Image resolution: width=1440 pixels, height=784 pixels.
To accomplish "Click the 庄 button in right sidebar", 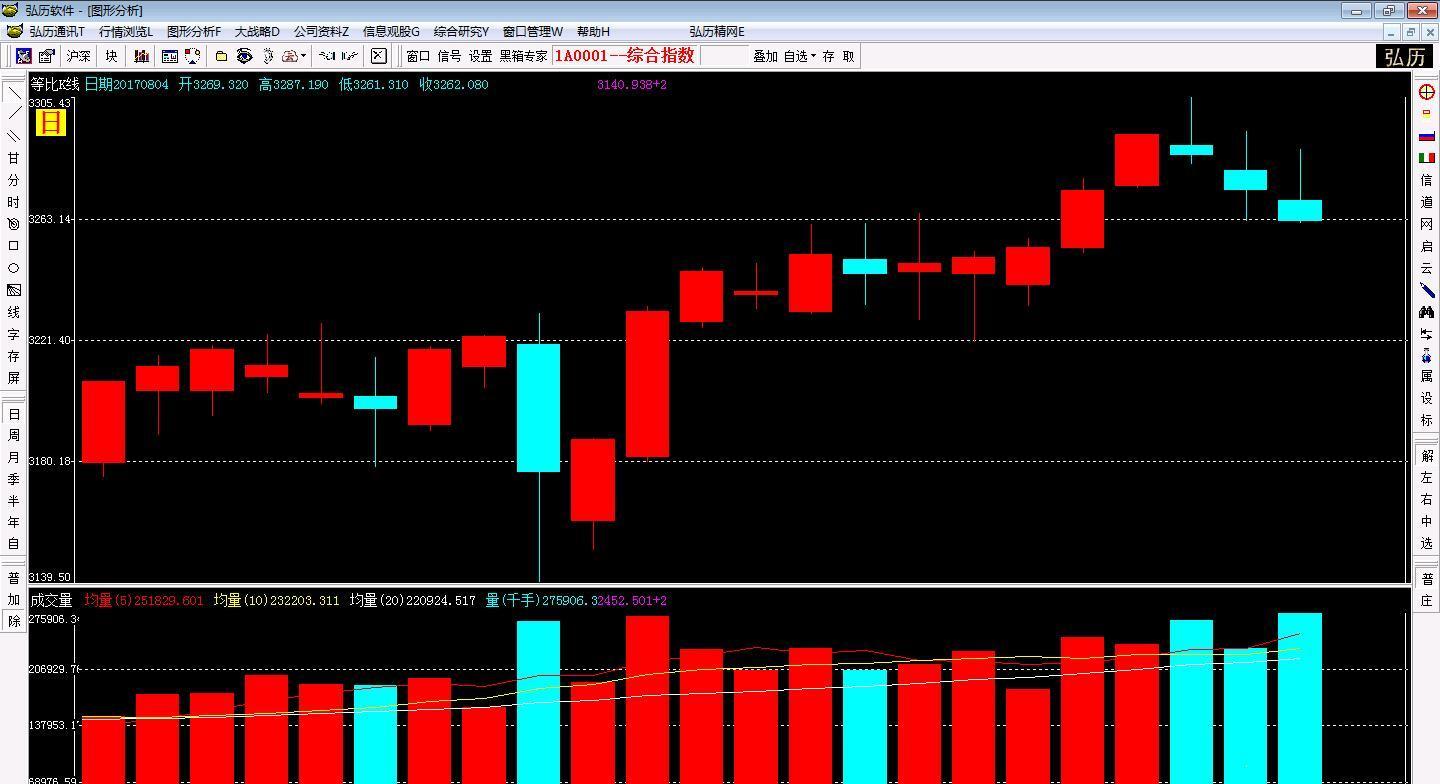I will pos(1427,600).
